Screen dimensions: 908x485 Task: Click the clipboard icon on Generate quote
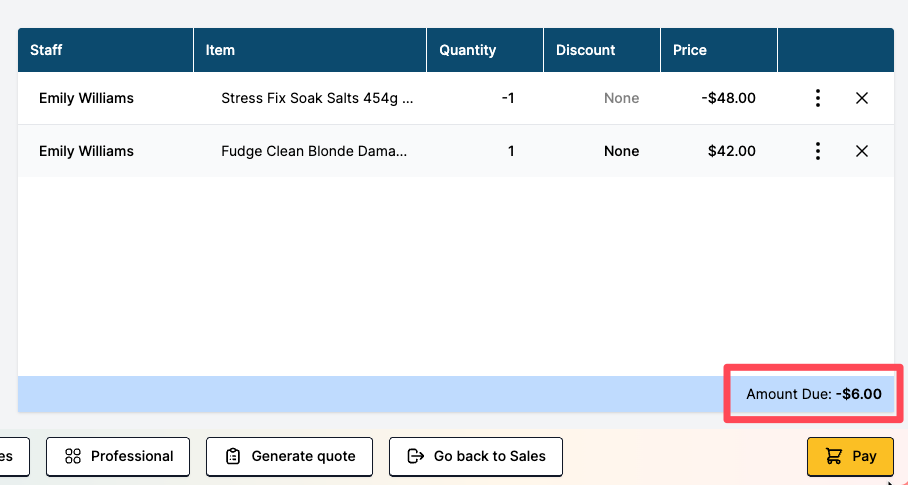(x=233, y=457)
